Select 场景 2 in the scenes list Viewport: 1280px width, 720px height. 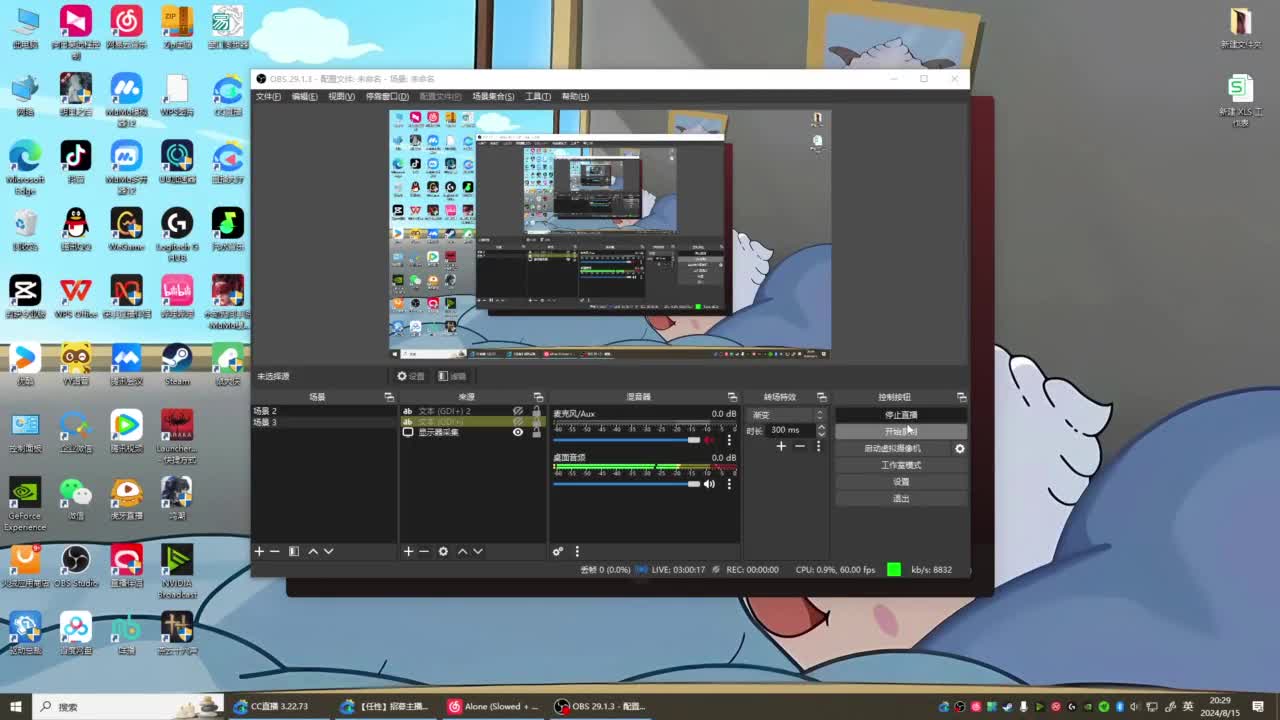(324, 411)
